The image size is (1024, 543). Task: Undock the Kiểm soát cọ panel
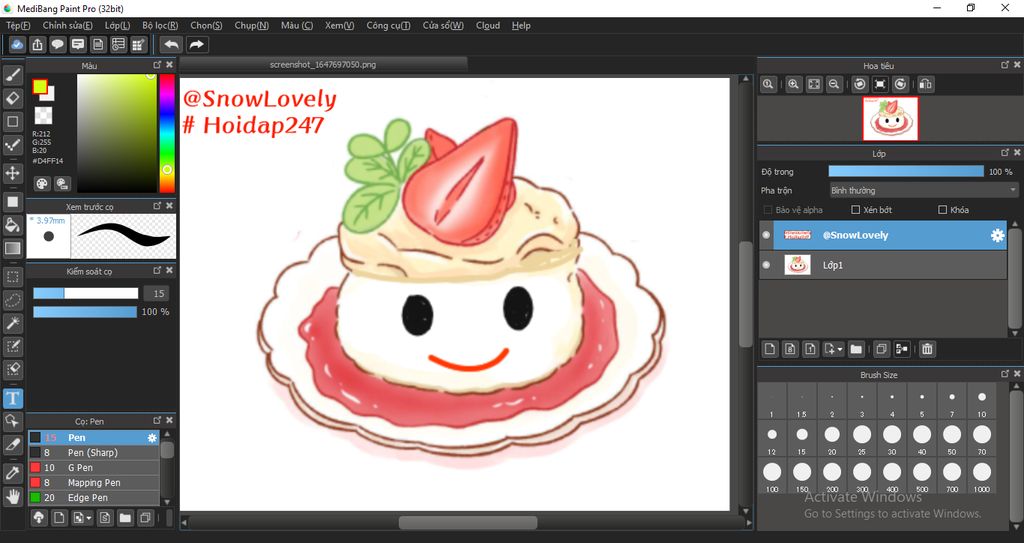pyautogui.click(x=157, y=271)
